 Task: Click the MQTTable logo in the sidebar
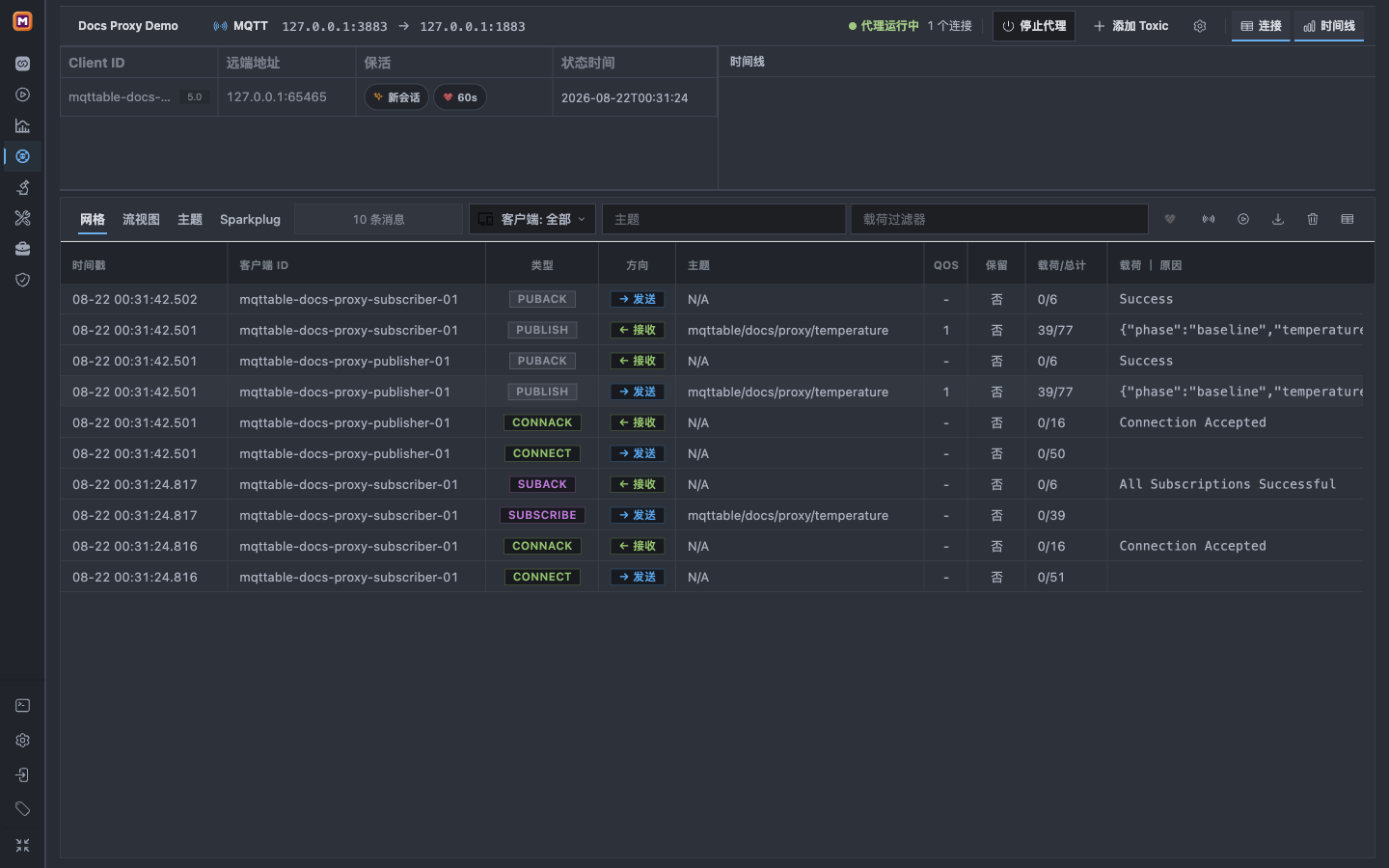coord(22,20)
